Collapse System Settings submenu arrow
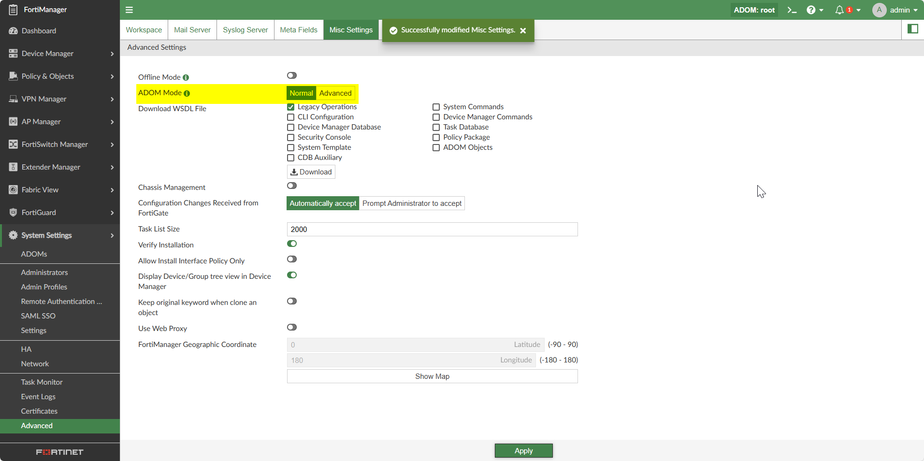924x461 pixels. pyautogui.click(x=112, y=235)
